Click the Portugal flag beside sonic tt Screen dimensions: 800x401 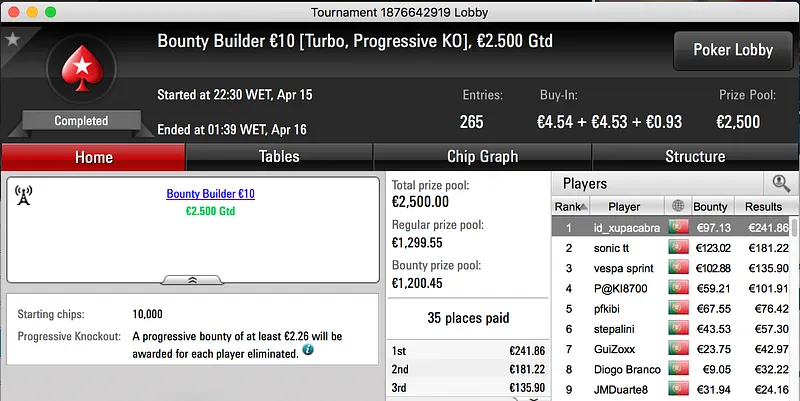tap(680, 248)
